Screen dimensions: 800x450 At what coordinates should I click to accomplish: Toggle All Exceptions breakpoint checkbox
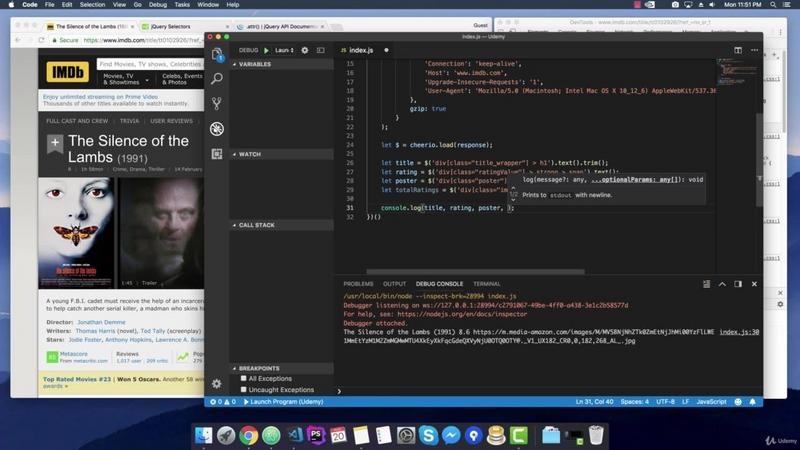pos(243,379)
